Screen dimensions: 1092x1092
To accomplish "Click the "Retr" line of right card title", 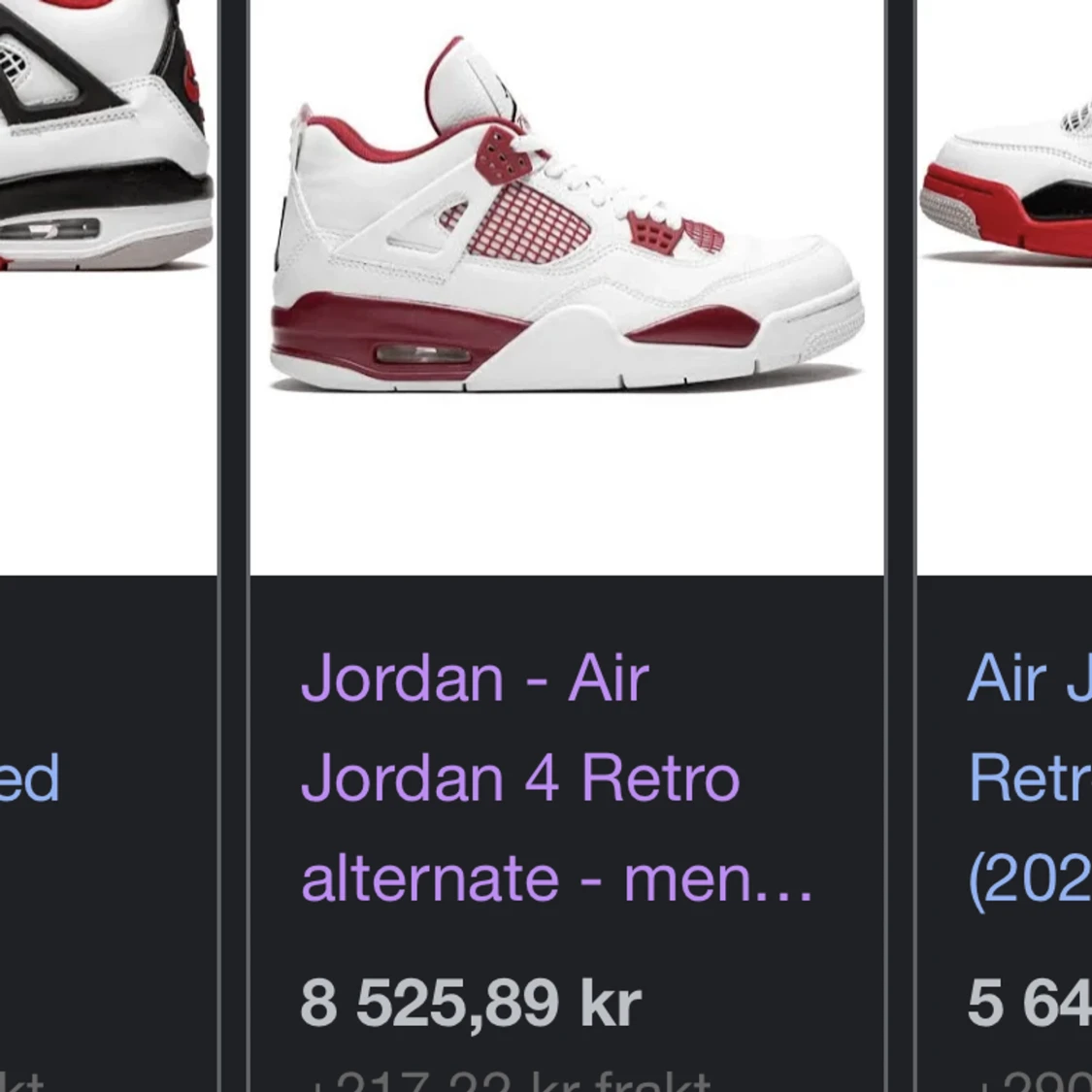I will [x=1030, y=778].
